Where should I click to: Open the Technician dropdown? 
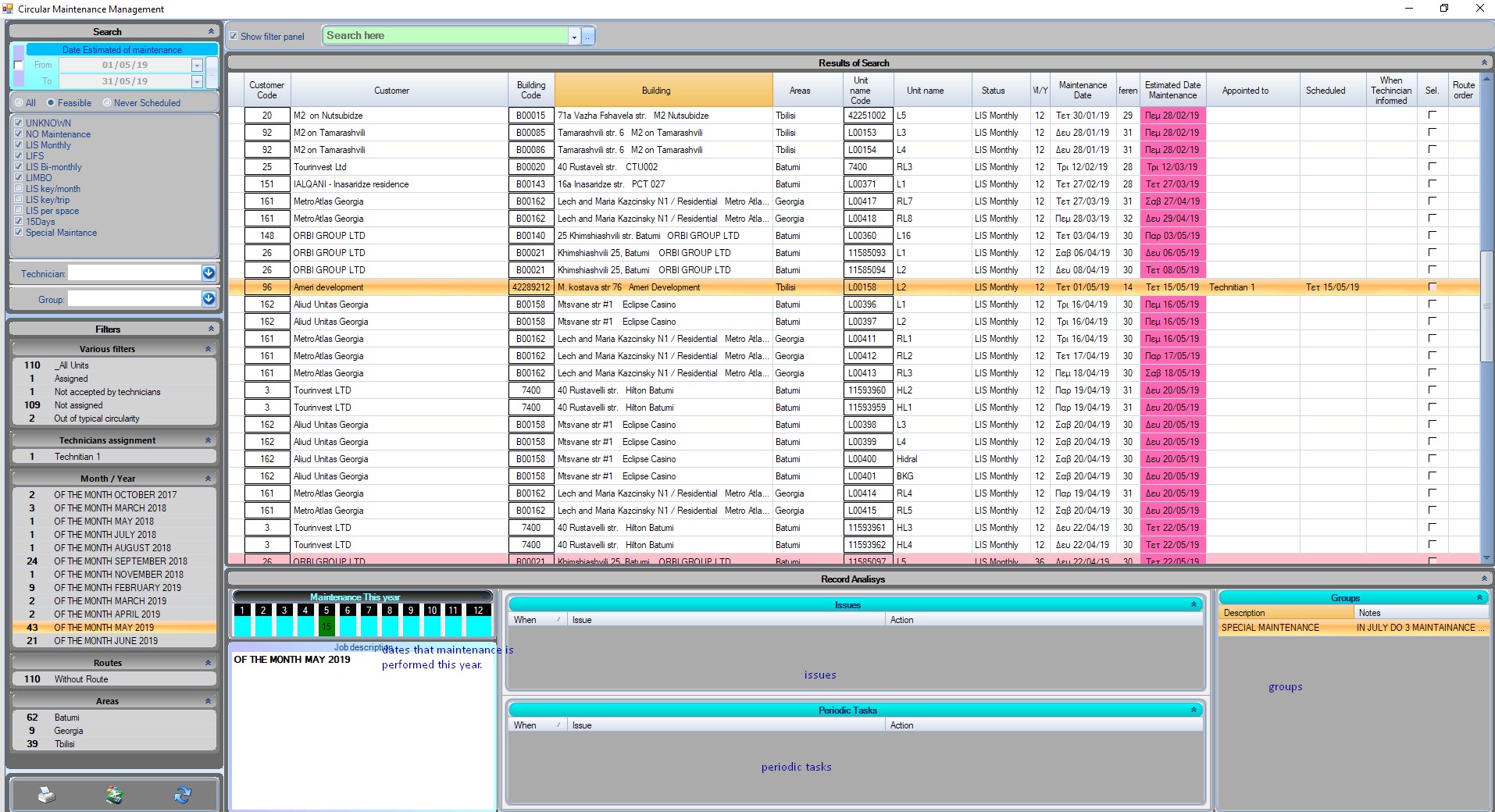(x=209, y=273)
